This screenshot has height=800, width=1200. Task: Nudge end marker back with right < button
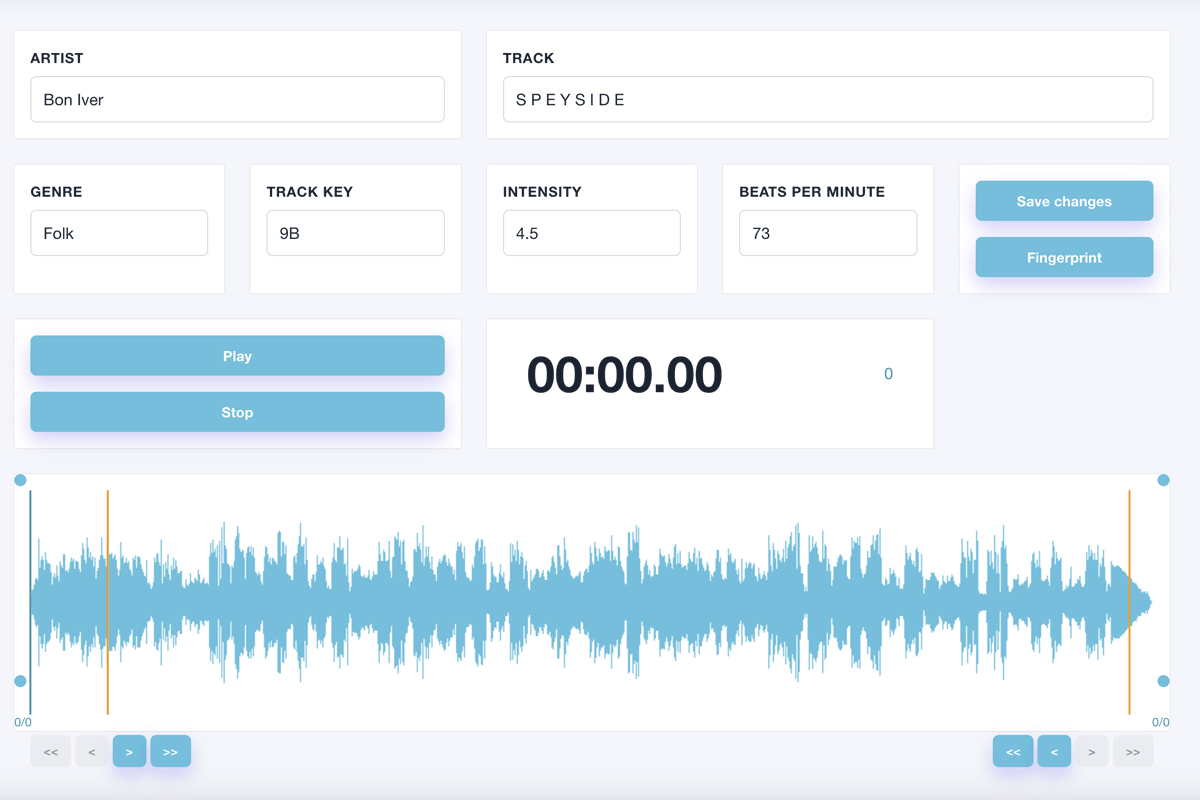1054,751
